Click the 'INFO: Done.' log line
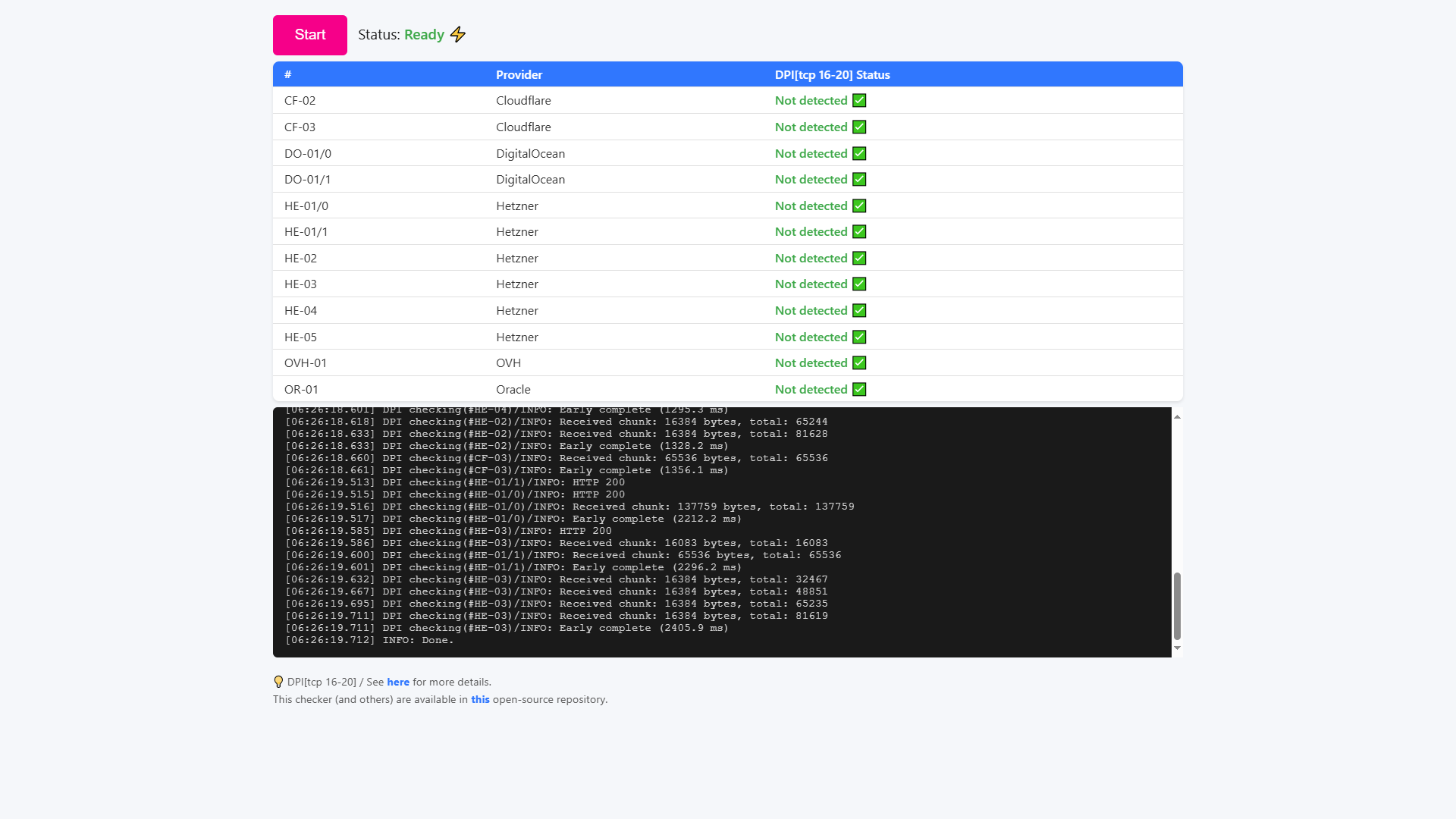 417,640
